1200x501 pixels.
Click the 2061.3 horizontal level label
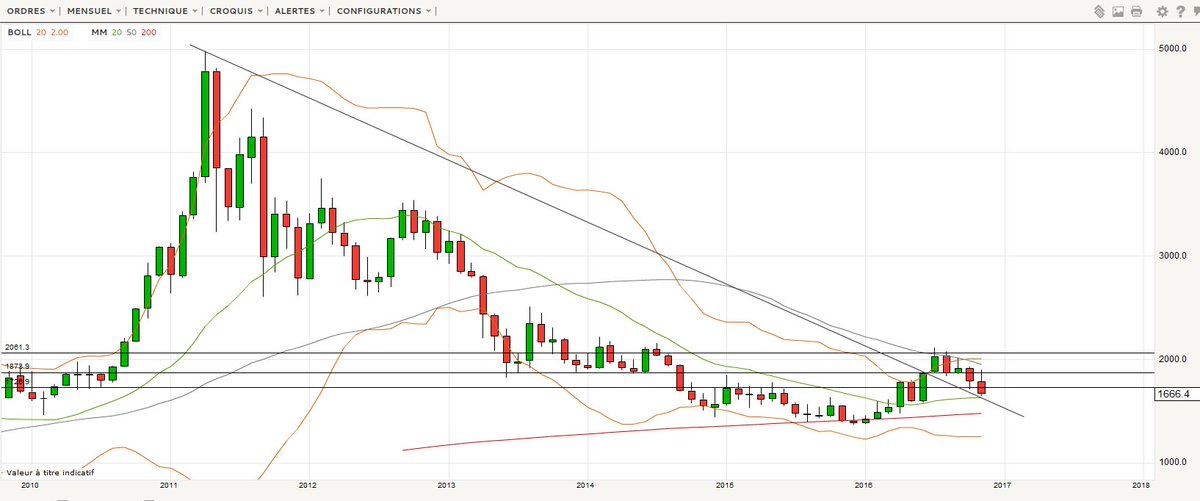click(18, 346)
